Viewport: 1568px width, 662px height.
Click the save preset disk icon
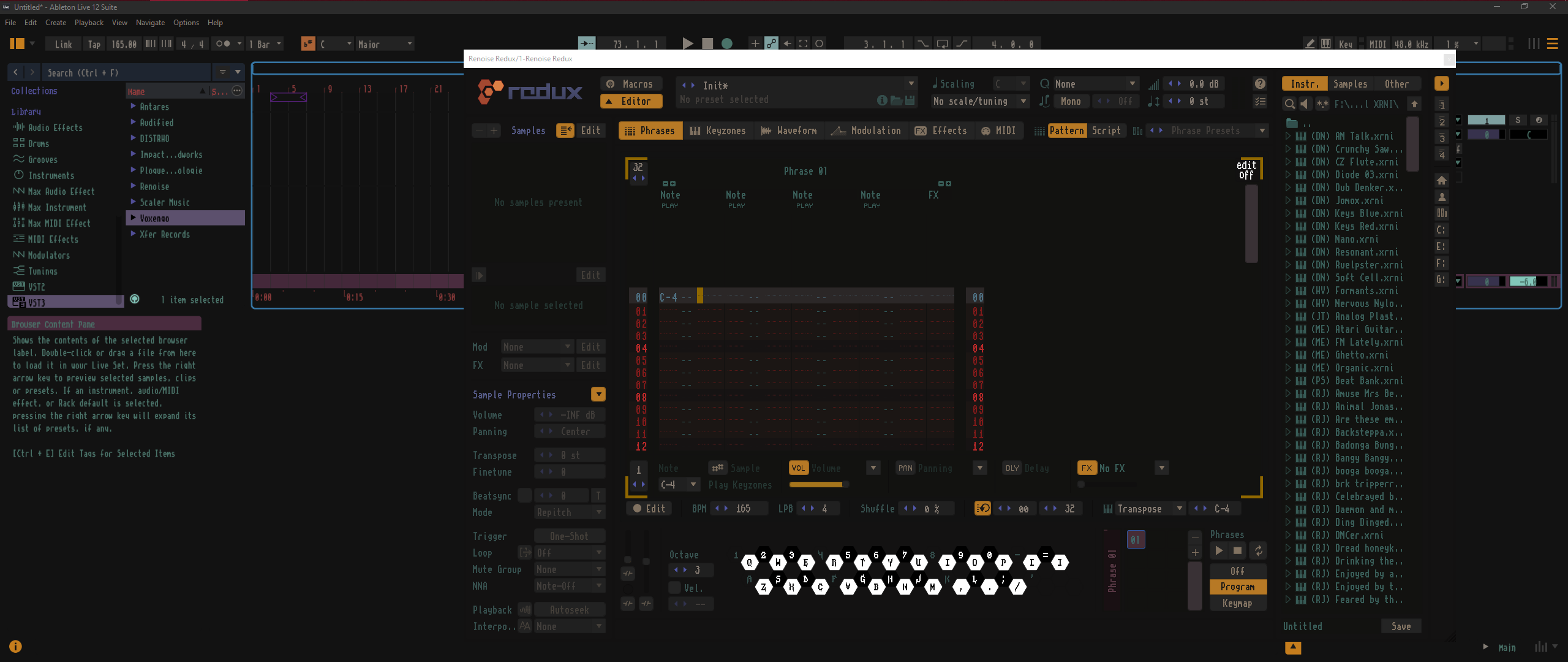point(910,101)
